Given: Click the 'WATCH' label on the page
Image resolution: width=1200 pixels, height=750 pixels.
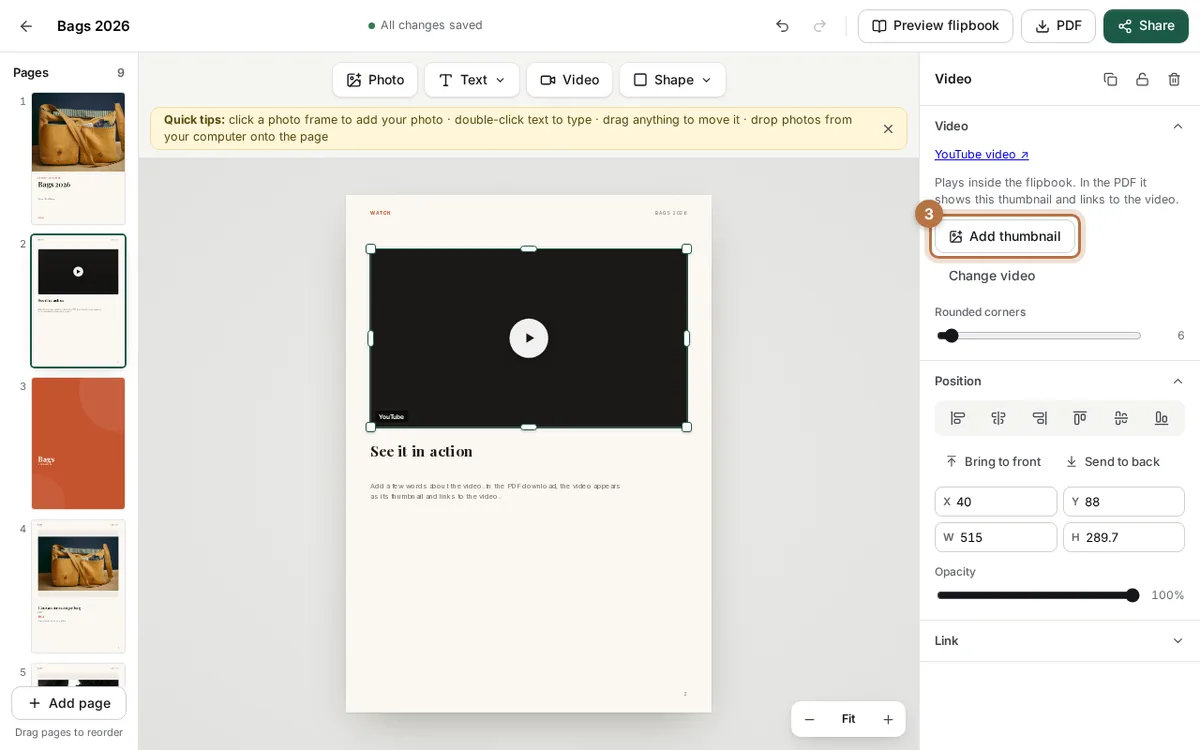Looking at the screenshot, I should tap(380, 213).
